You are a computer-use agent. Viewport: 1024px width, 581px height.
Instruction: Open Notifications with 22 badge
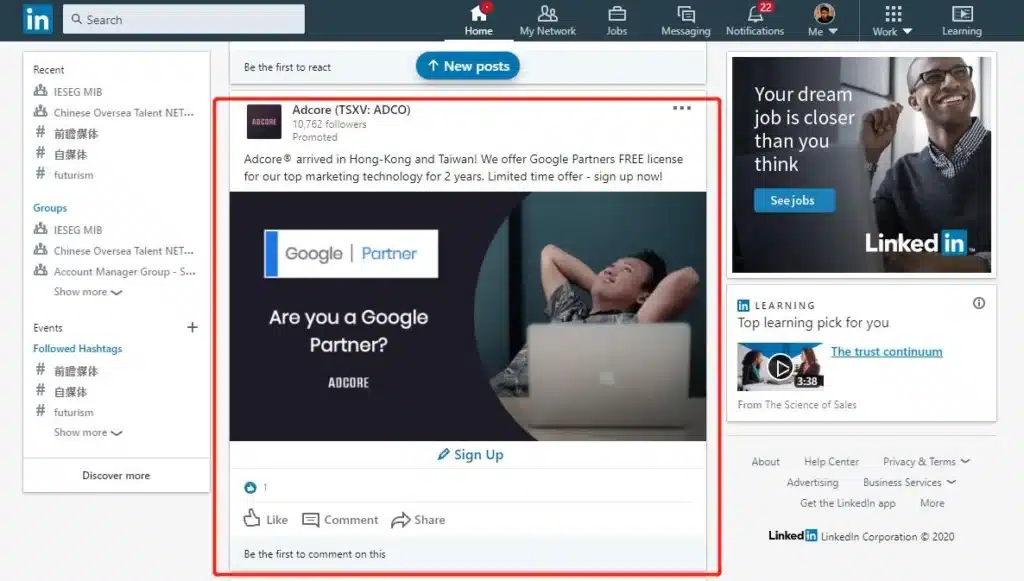pos(755,20)
